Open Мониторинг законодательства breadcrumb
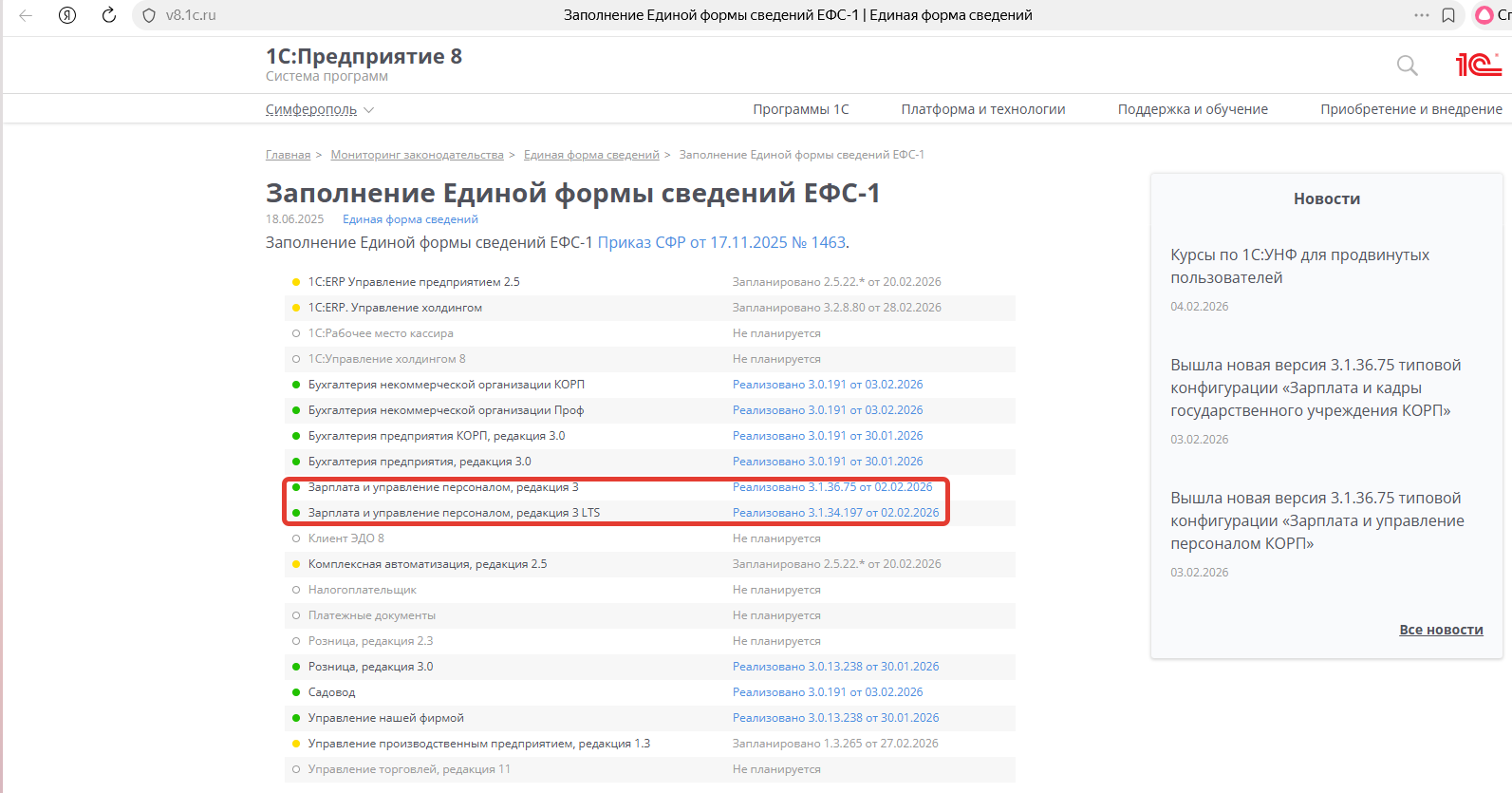This screenshot has height=793, width=1512. tap(417, 155)
